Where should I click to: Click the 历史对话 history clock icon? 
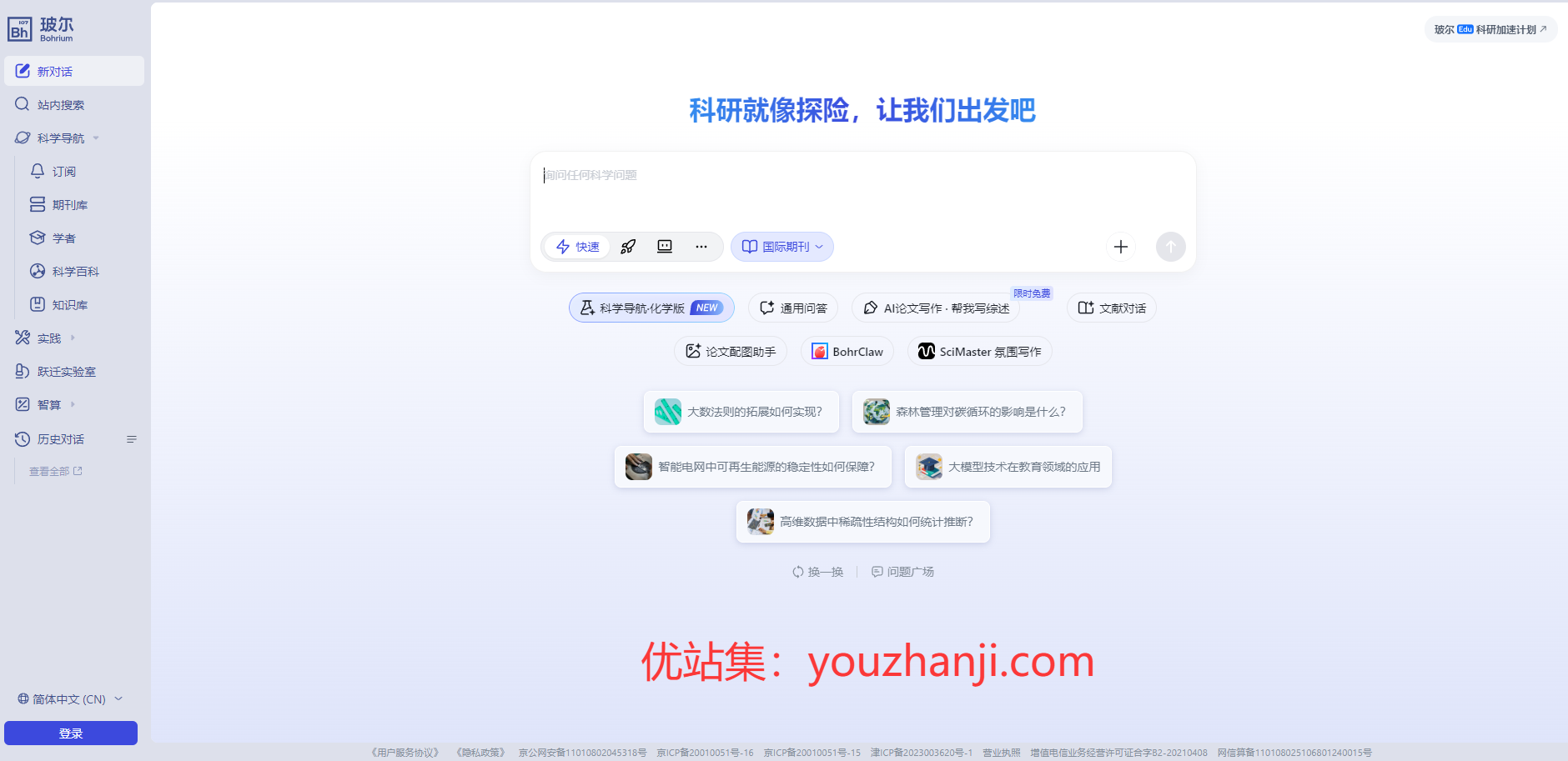(23, 438)
